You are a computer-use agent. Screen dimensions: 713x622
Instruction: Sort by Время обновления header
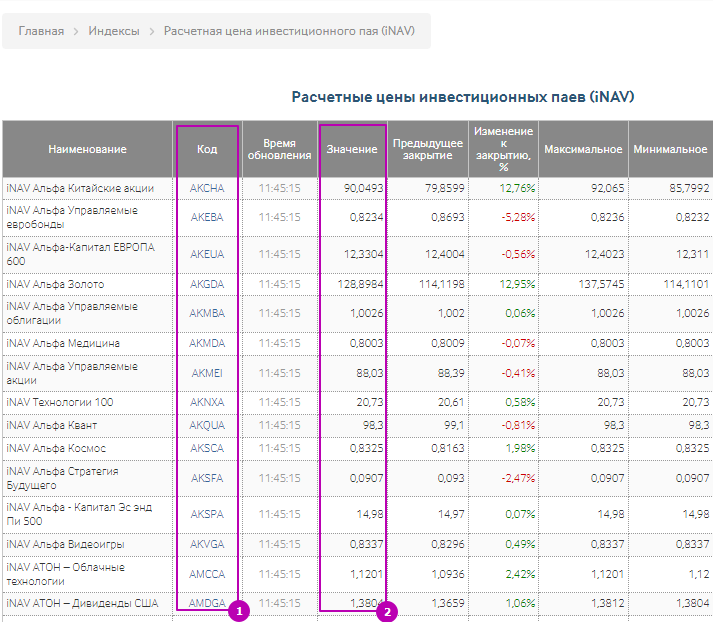[279, 149]
